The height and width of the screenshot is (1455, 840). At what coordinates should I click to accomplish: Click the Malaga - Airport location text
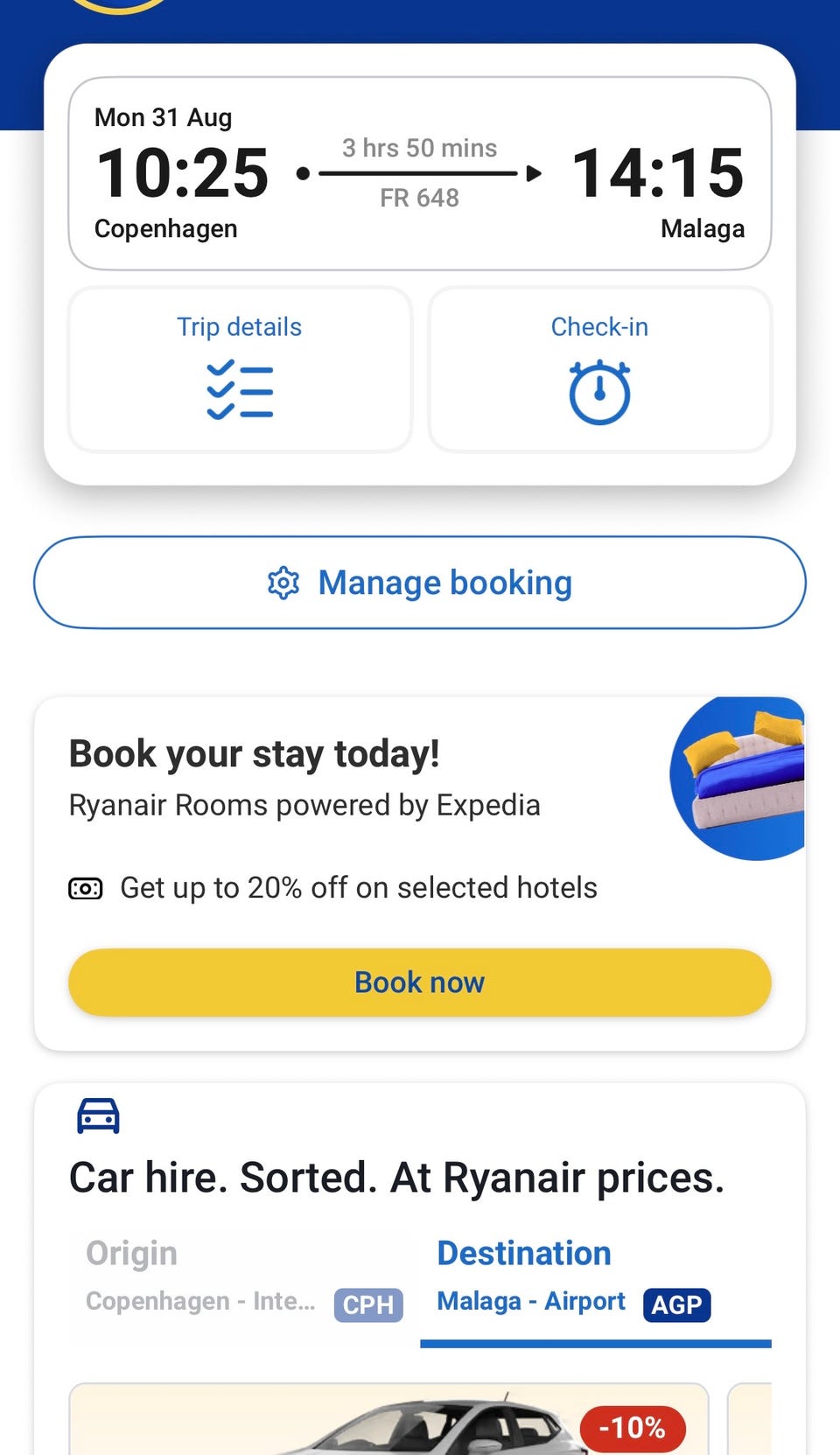(531, 1301)
